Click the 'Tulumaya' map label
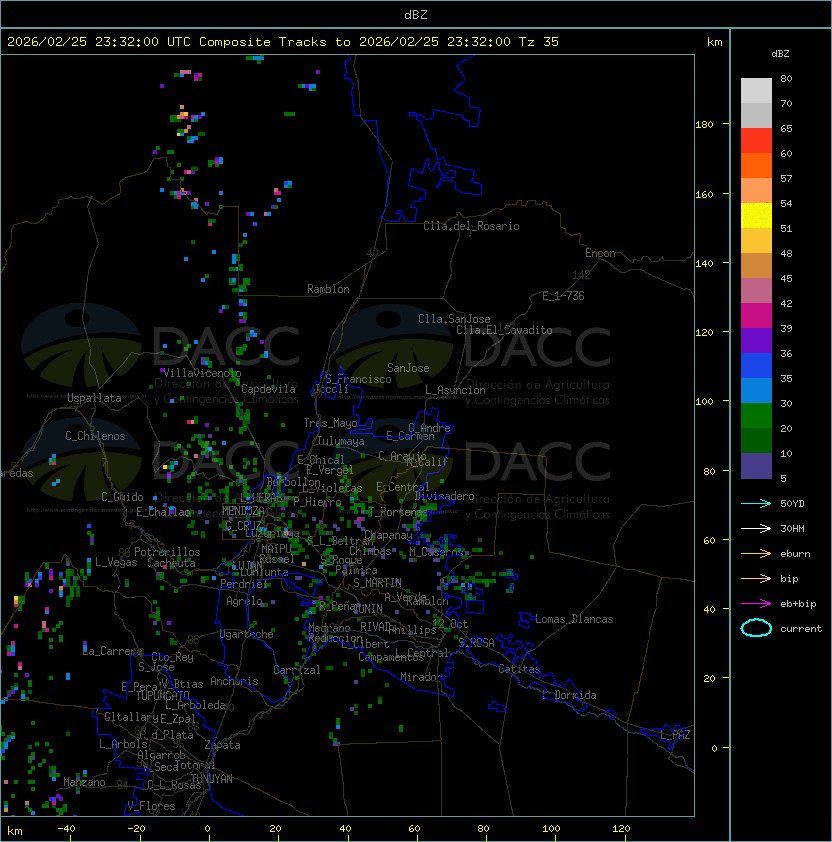 [341, 441]
